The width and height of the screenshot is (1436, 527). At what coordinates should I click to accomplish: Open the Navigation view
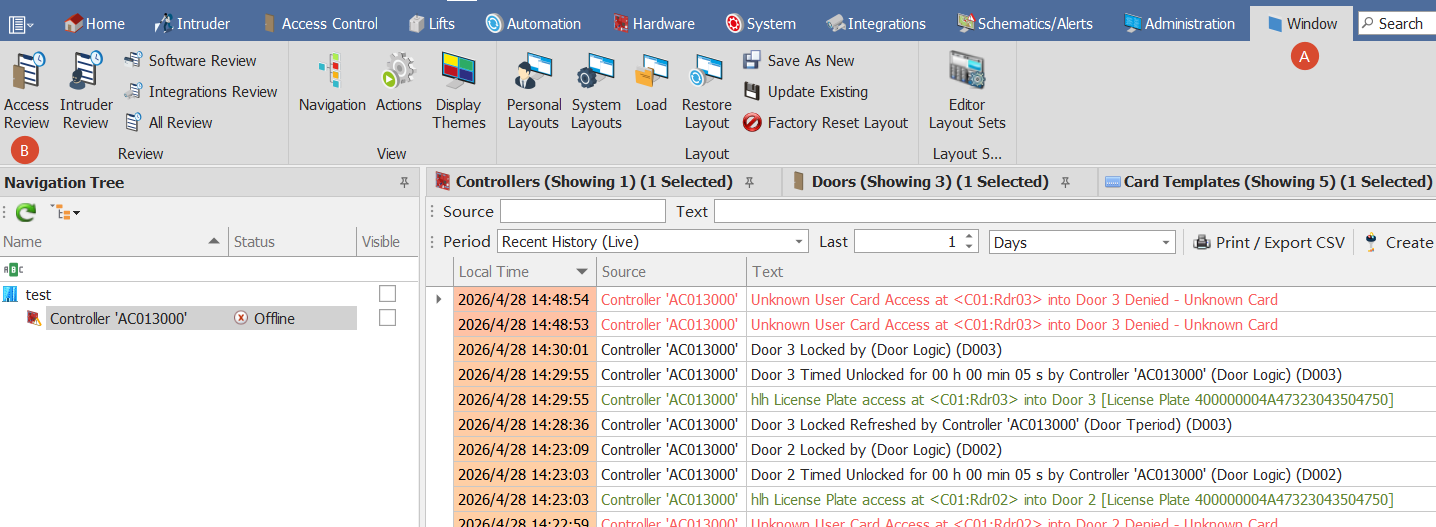[332, 84]
